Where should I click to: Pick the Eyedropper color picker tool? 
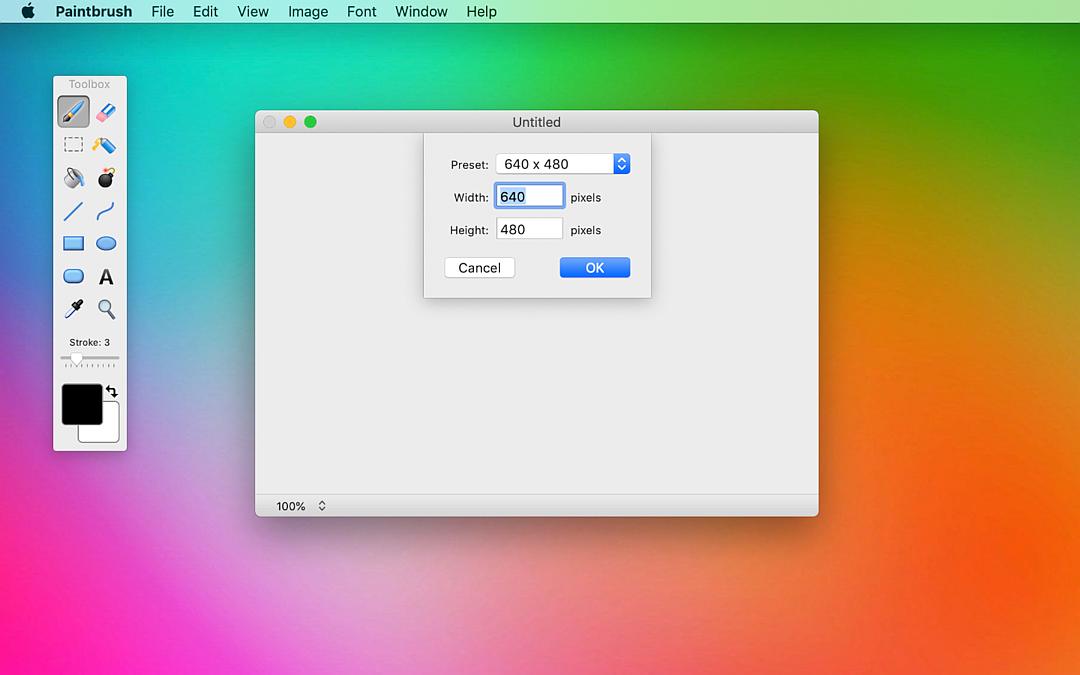[x=74, y=309]
